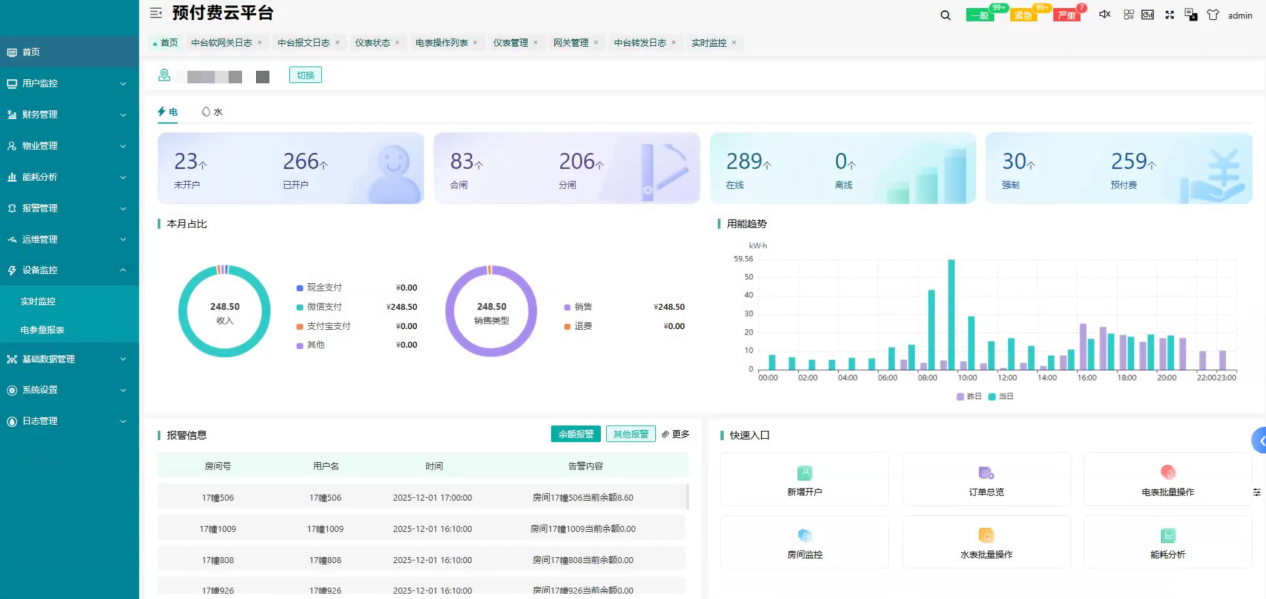Click the 其他报警 button

(x=630, y=434)
